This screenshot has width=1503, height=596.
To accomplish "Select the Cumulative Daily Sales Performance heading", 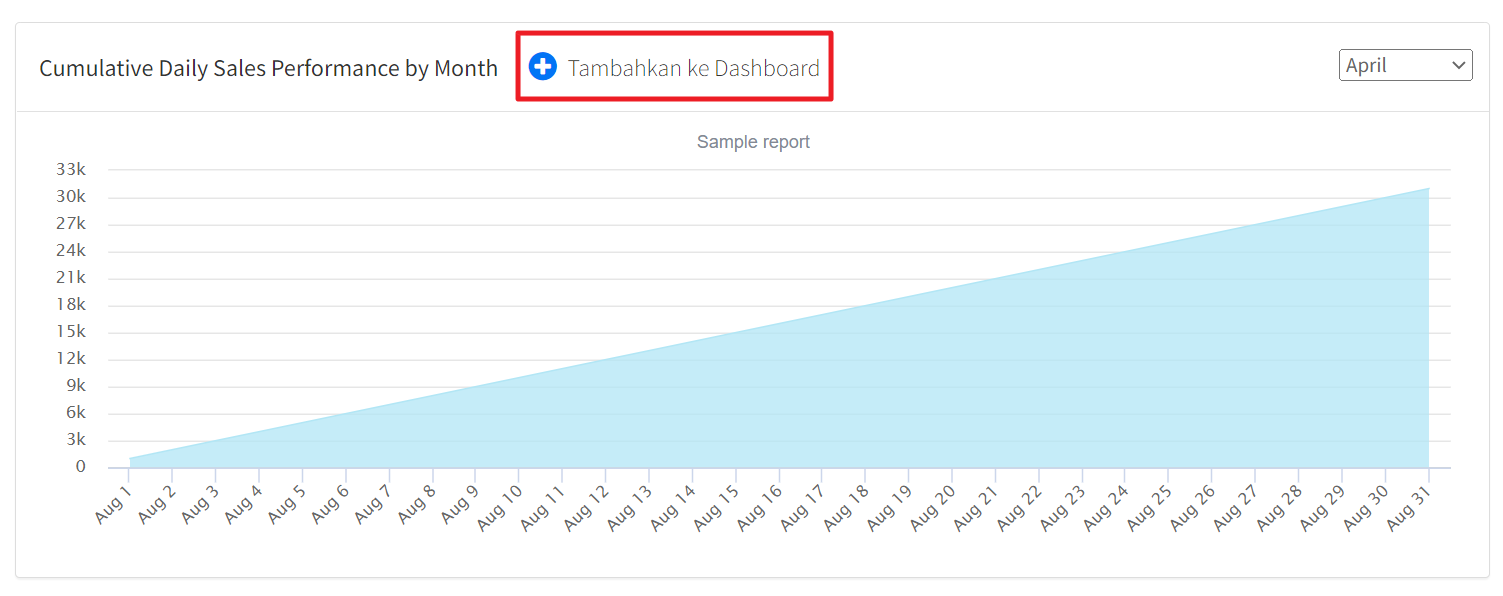I will point(268,68).
